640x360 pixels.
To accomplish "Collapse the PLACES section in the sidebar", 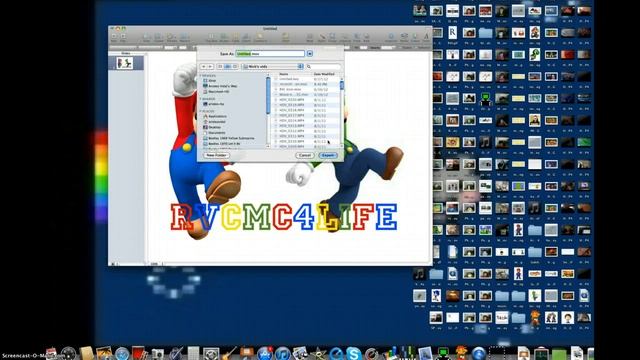I will [200, 111].
